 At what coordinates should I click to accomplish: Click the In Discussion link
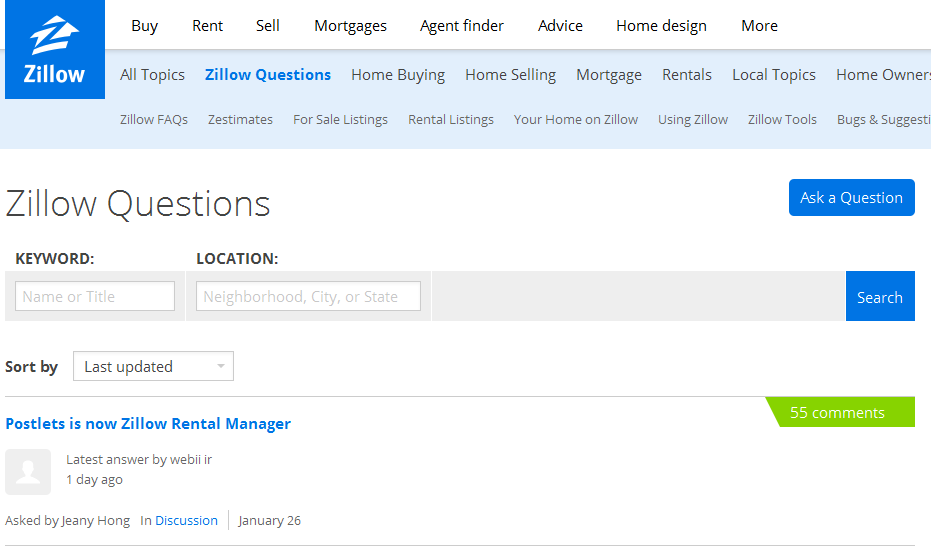click(x=179, y=521)
